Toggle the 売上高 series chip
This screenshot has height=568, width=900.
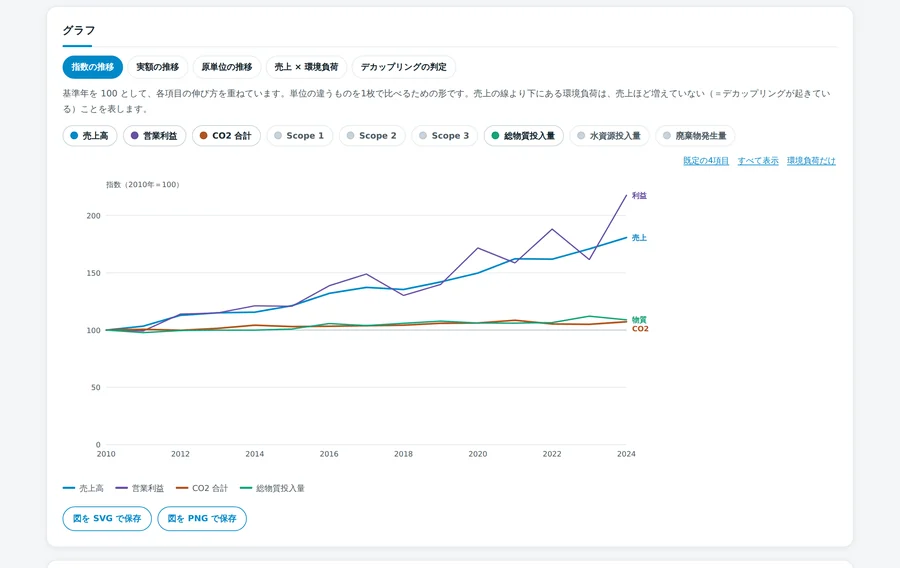coord(90,136)
